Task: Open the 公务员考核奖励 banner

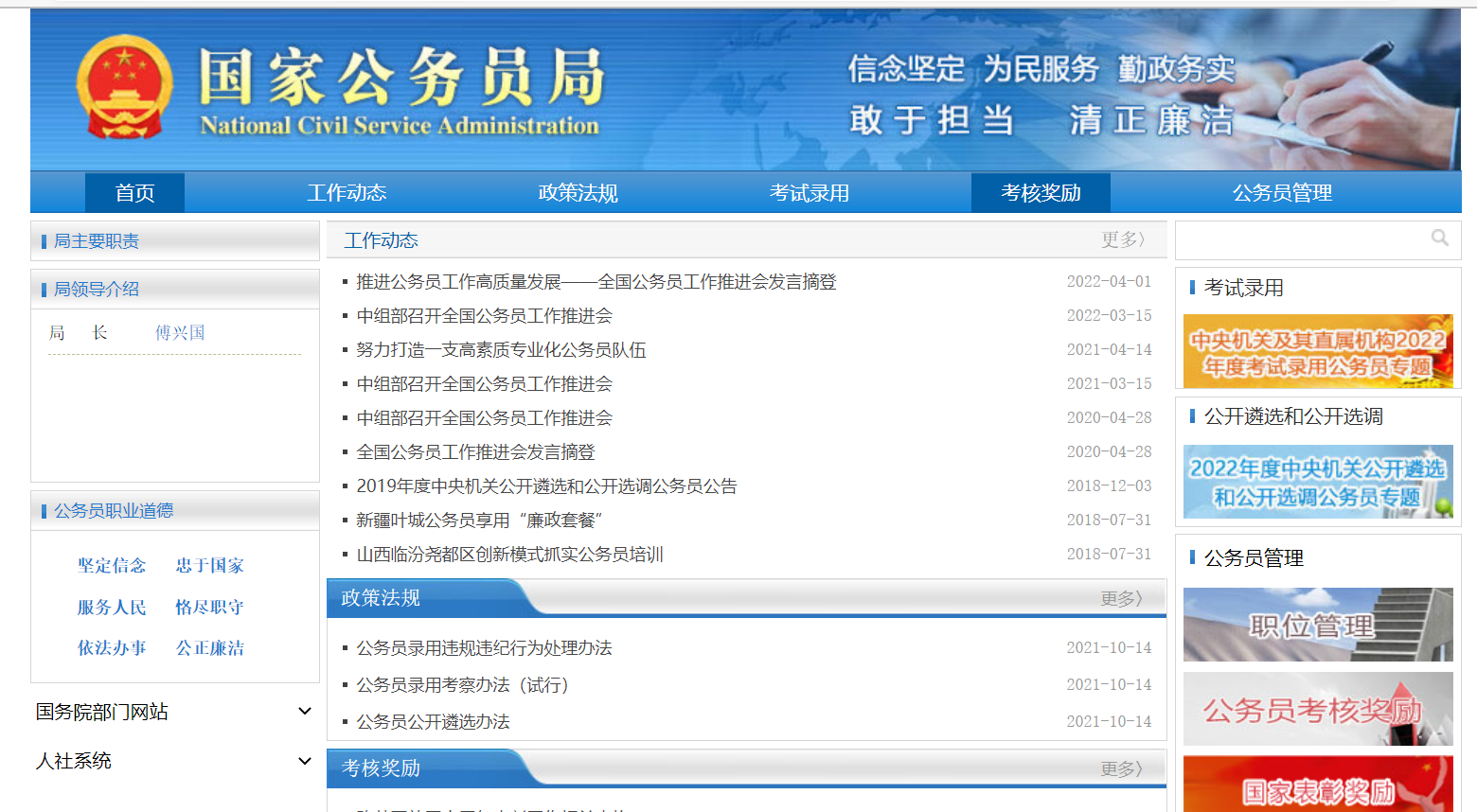Action: (1318, 708)
